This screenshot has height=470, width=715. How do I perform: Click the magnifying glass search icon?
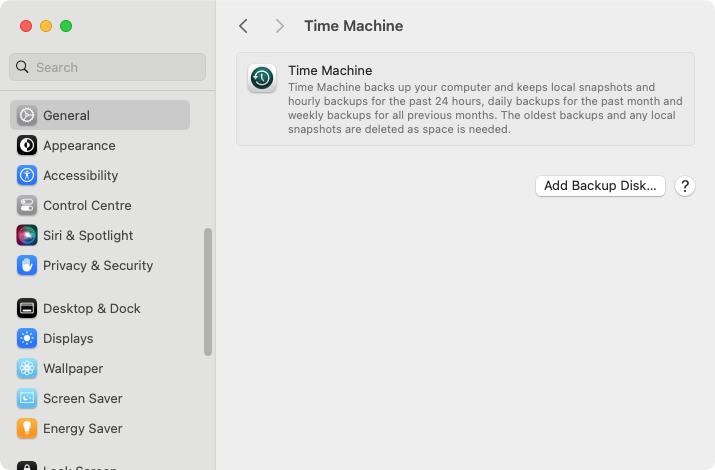22,67
